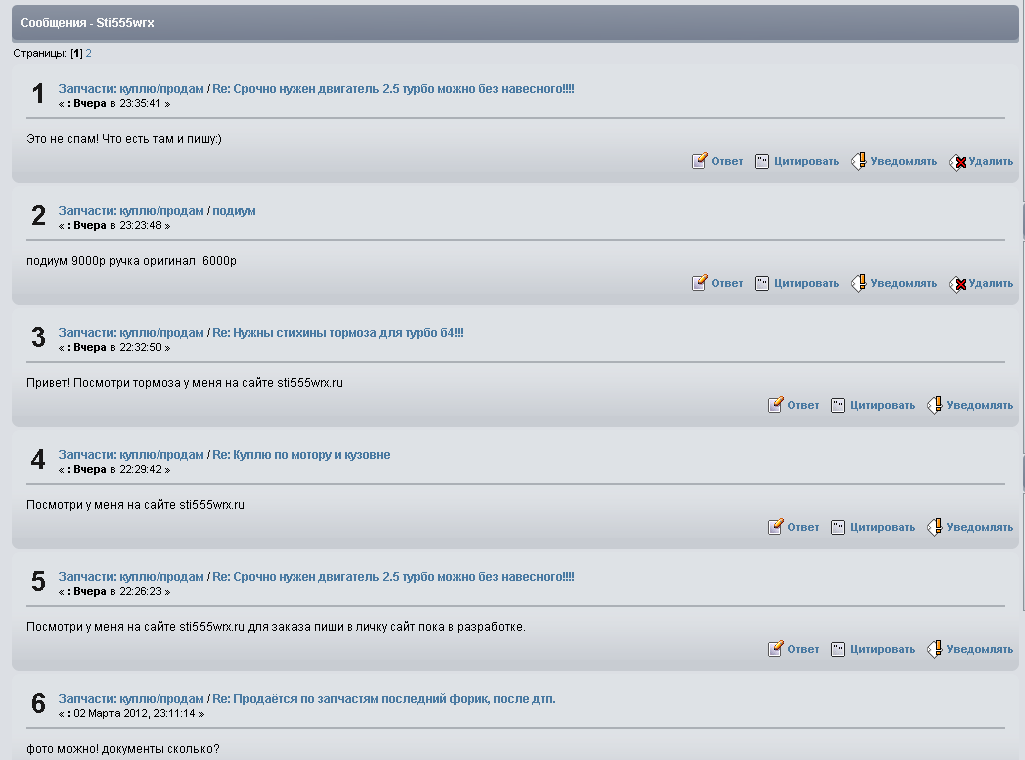Click 'Уведомлять' text link in message 3
Screen dimensions: 1025x760
(979, 405)
